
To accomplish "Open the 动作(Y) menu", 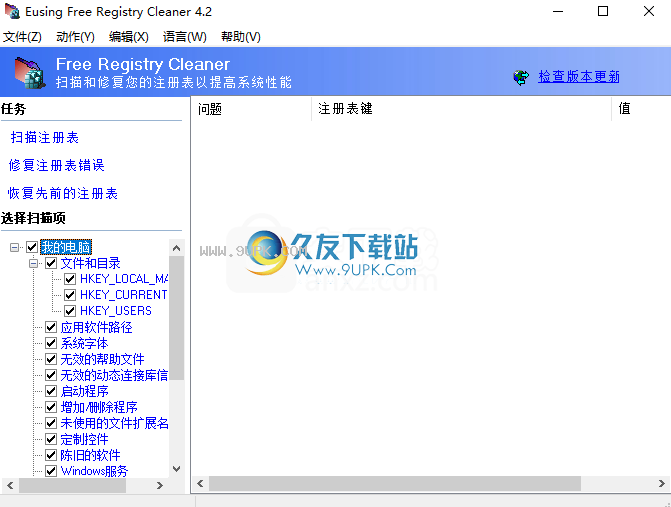I will [x=75, y=37].
